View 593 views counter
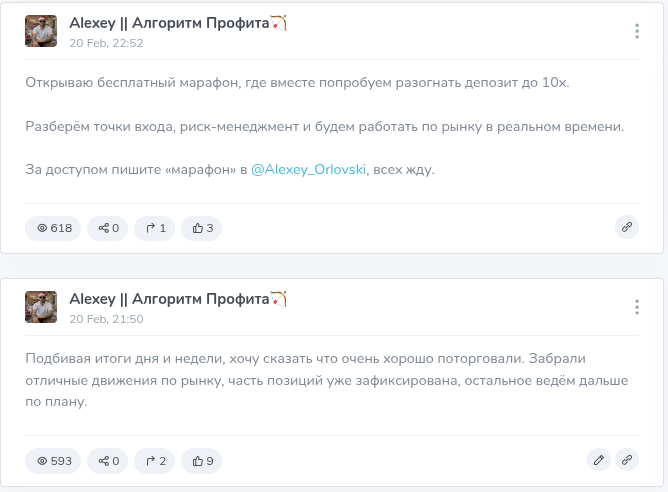 point(53,461)
